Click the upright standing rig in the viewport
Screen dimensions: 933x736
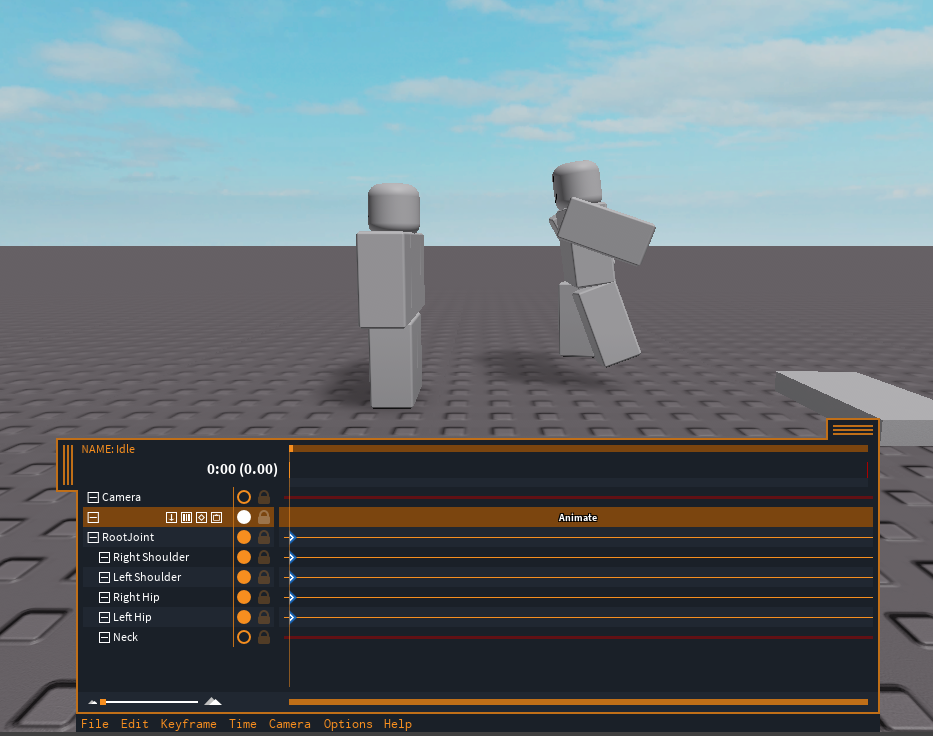(392, 296)
